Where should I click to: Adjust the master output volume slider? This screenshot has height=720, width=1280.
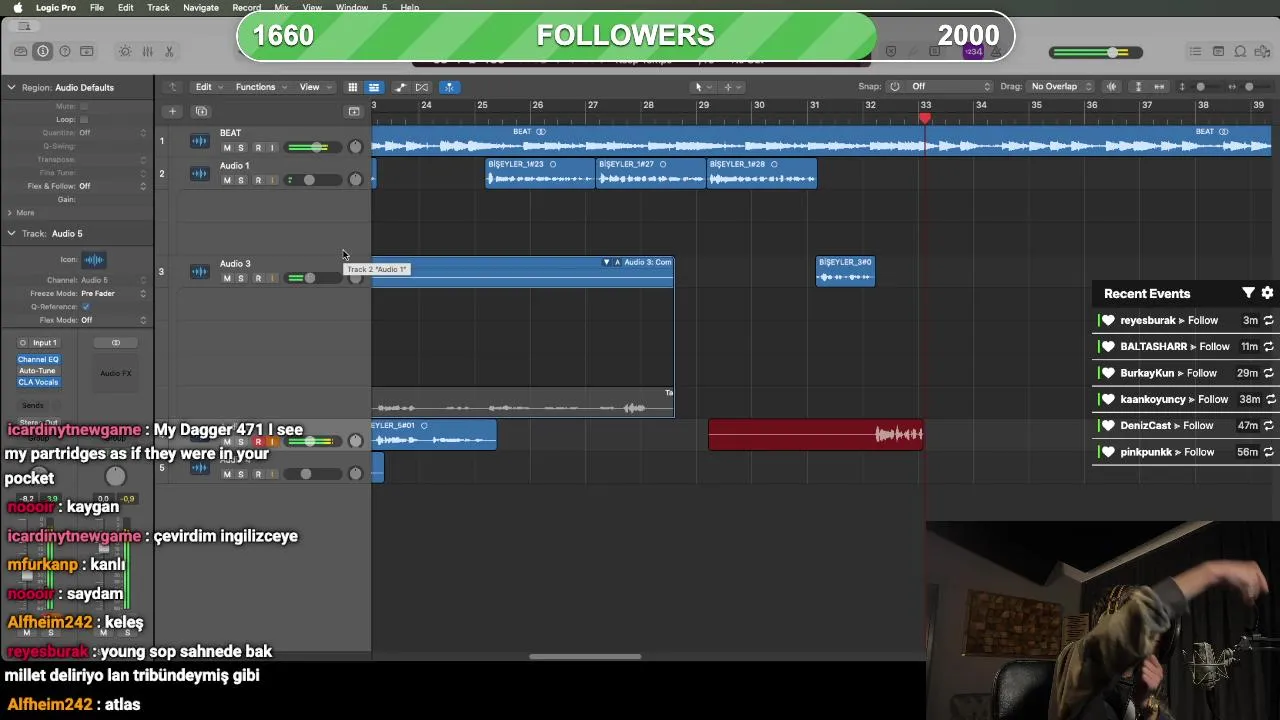click(1095, 52)
